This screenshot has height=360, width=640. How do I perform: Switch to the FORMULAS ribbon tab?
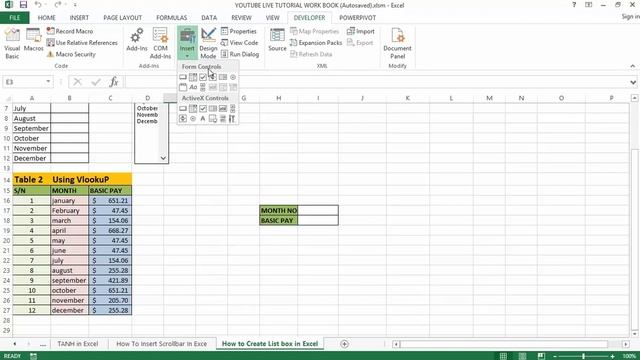pyautogui.click(x=171, y=18)
